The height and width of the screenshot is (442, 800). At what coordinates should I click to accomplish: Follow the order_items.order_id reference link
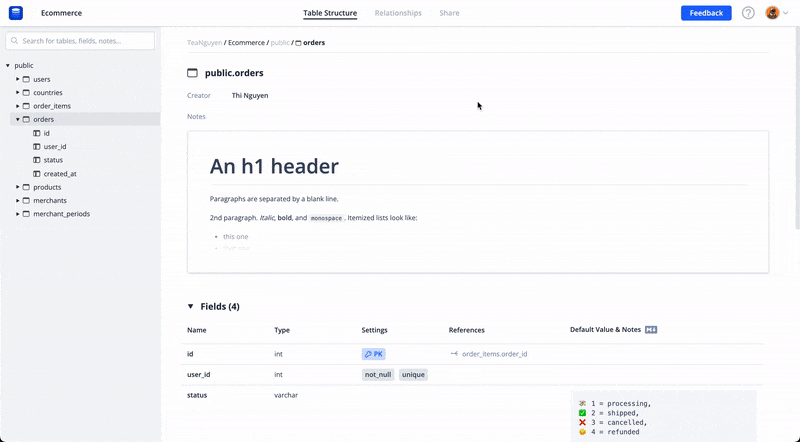pos(494,354)
